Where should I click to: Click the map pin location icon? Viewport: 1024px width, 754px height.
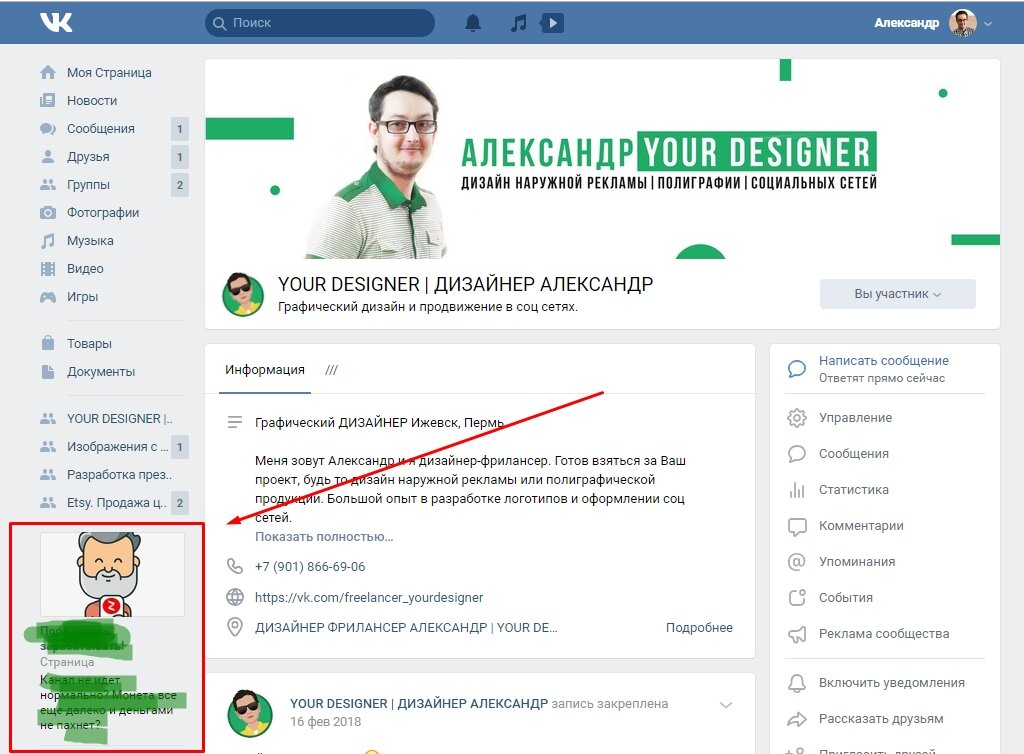pyautogui.click(x=234, y=627)
